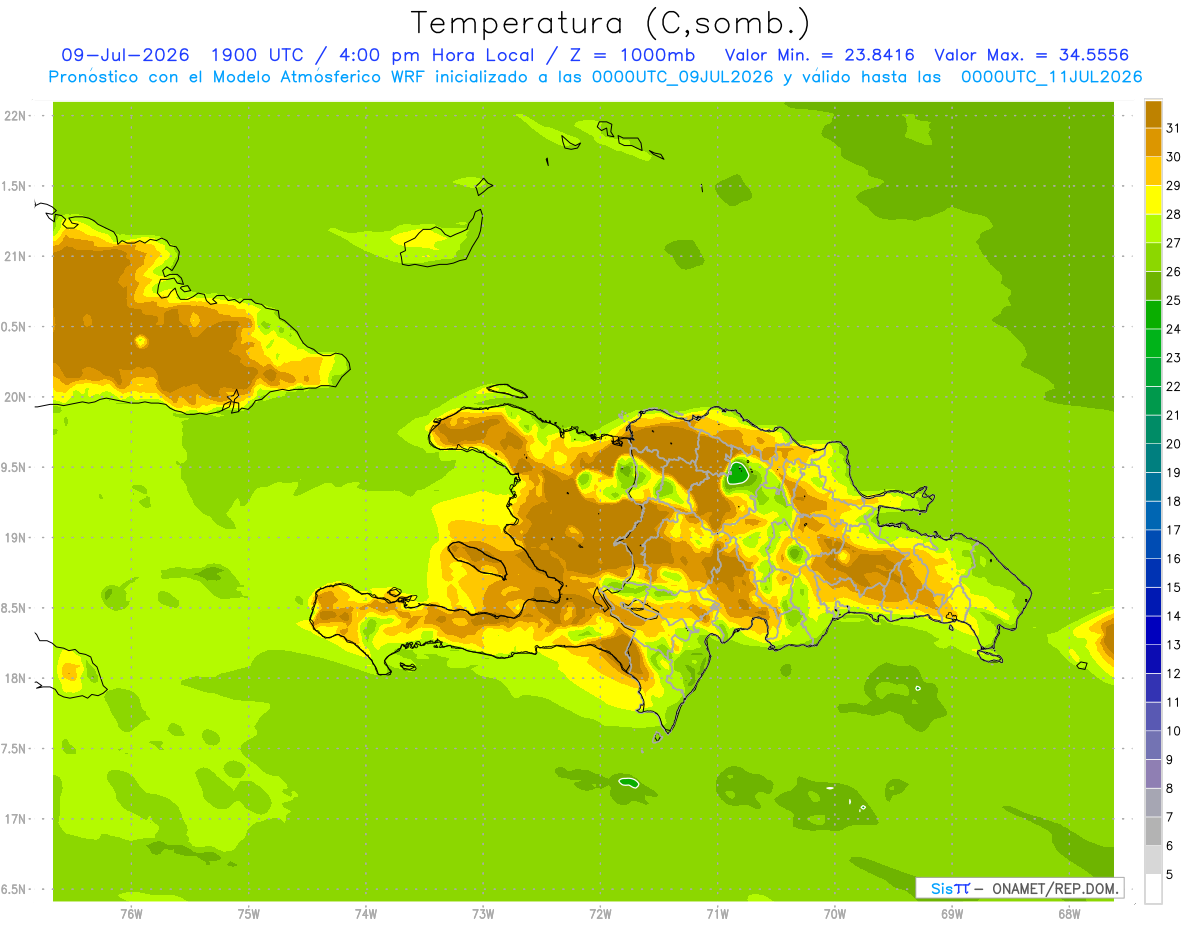Pick the legend swatch between 20 and 21
The height and width of the screenshot is (927, 1200).
(x=1153, y=429)
